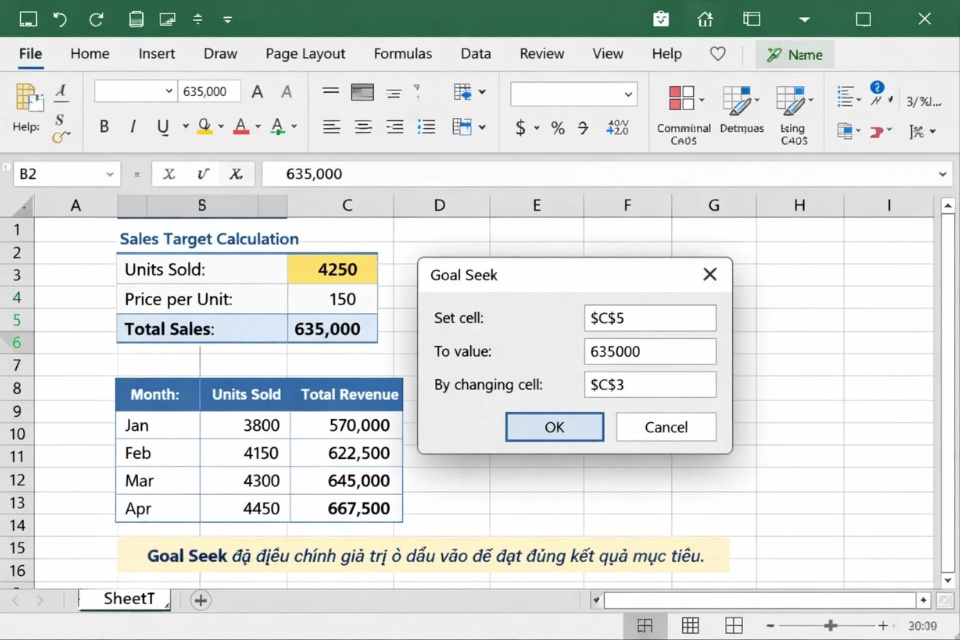960x640 pixels.
Task: Cancel the Goal Seek dialog
Action: (665, 427)
